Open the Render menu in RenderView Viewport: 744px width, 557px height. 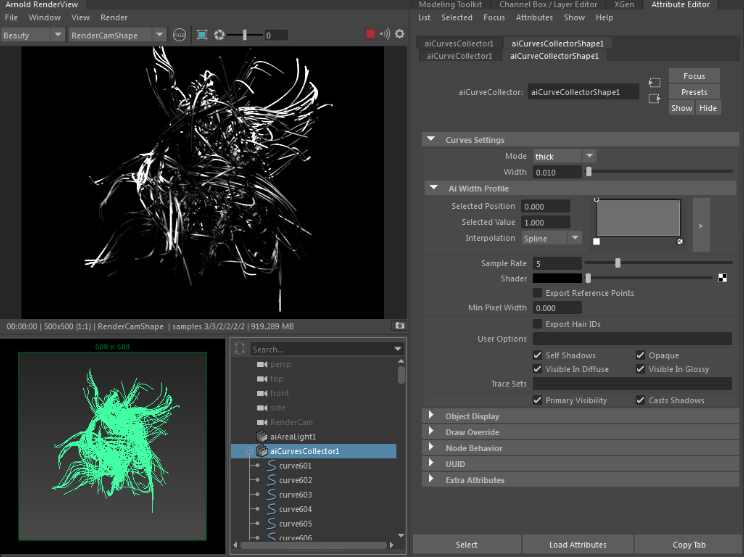coord(114,18)
